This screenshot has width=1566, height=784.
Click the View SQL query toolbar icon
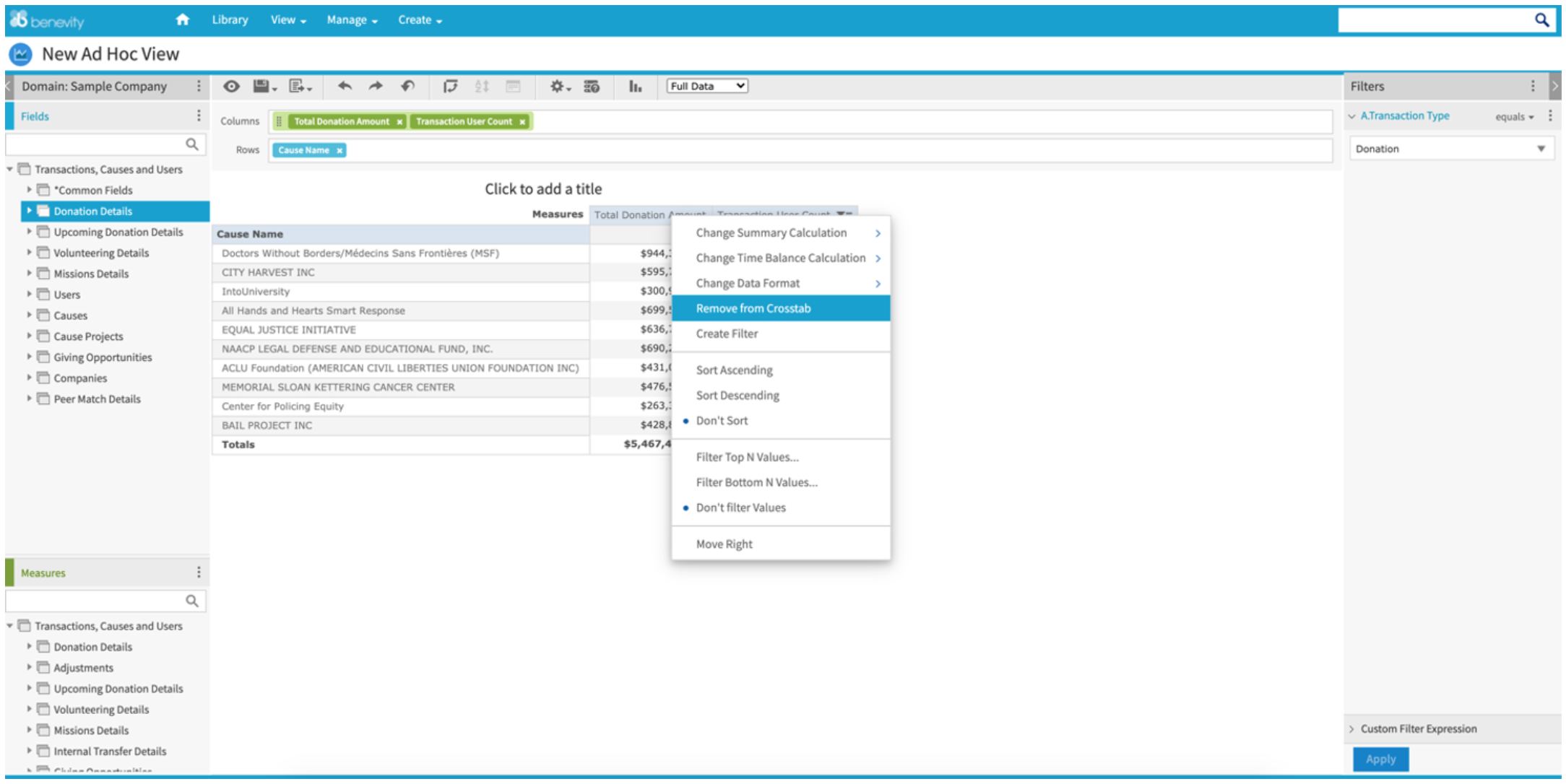click(x=592, y=86)
